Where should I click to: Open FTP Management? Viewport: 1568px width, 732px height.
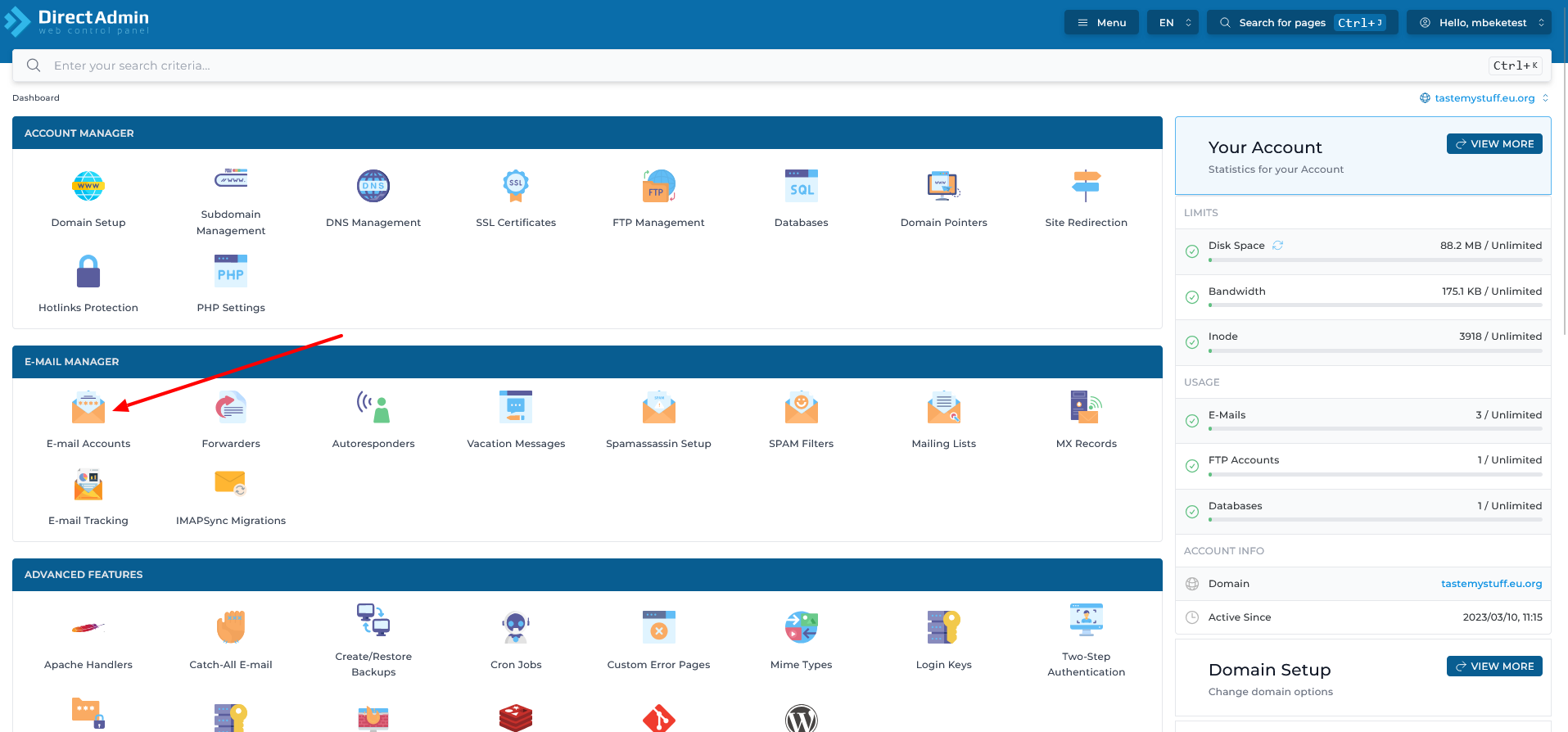(x=658, y=187)
